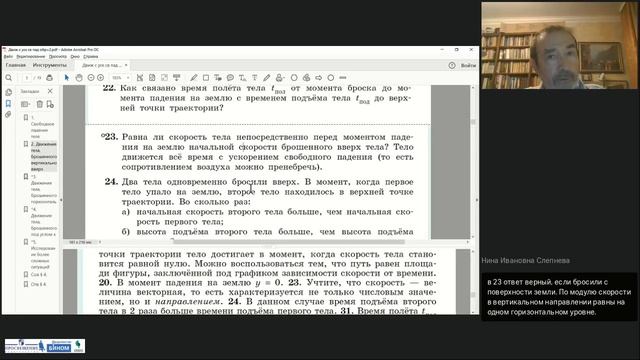640x360 pixels.
Task: Click the horizontal scrollbar under upper pane
Action: point(289,242)
